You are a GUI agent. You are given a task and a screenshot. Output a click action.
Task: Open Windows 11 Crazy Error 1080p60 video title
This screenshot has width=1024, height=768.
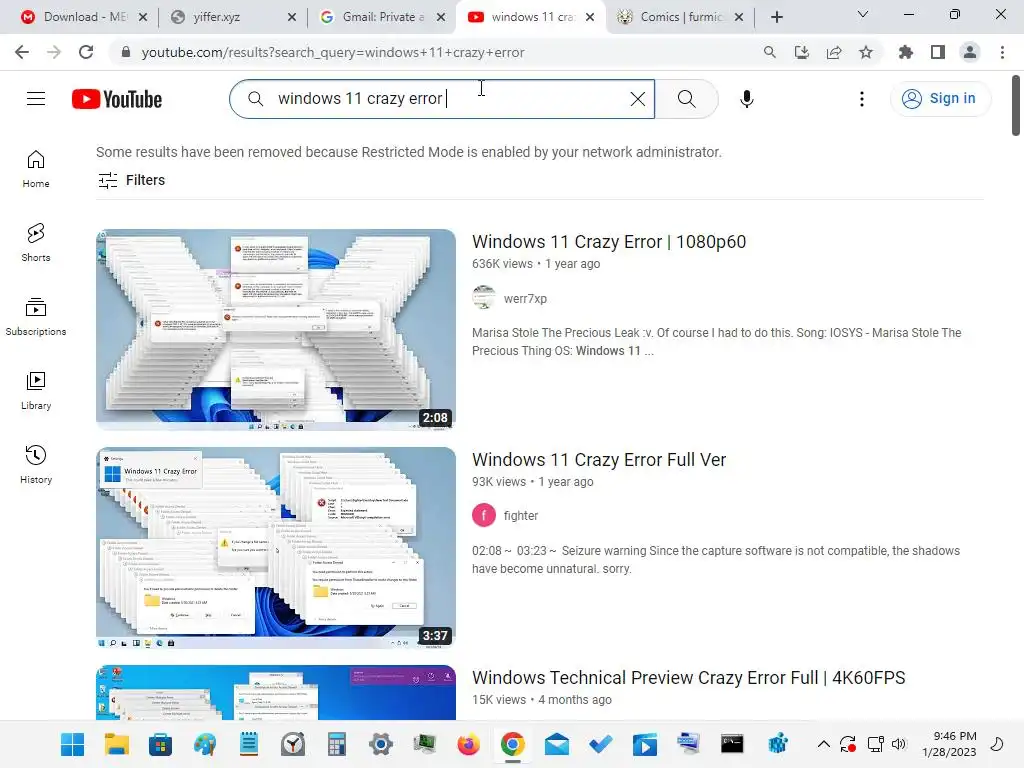pyautogui.click(x=609, y=242)
